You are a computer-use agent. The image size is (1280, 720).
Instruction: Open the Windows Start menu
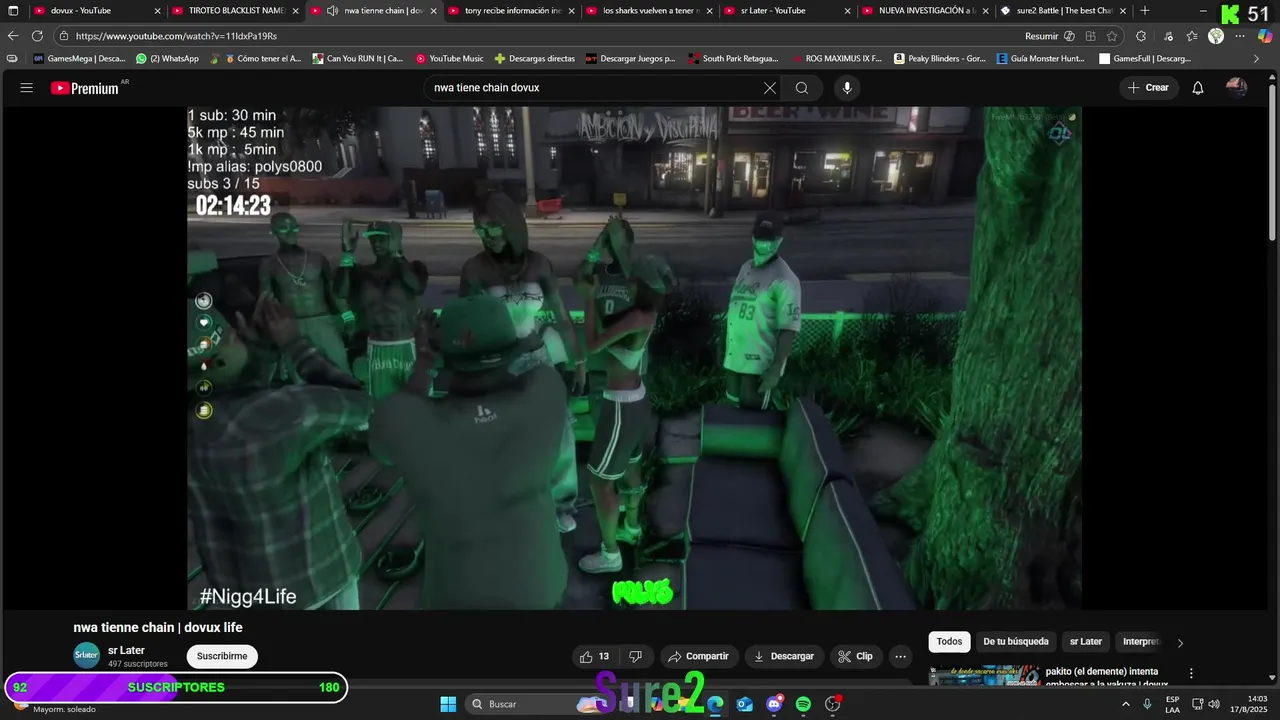pos(448,704)
